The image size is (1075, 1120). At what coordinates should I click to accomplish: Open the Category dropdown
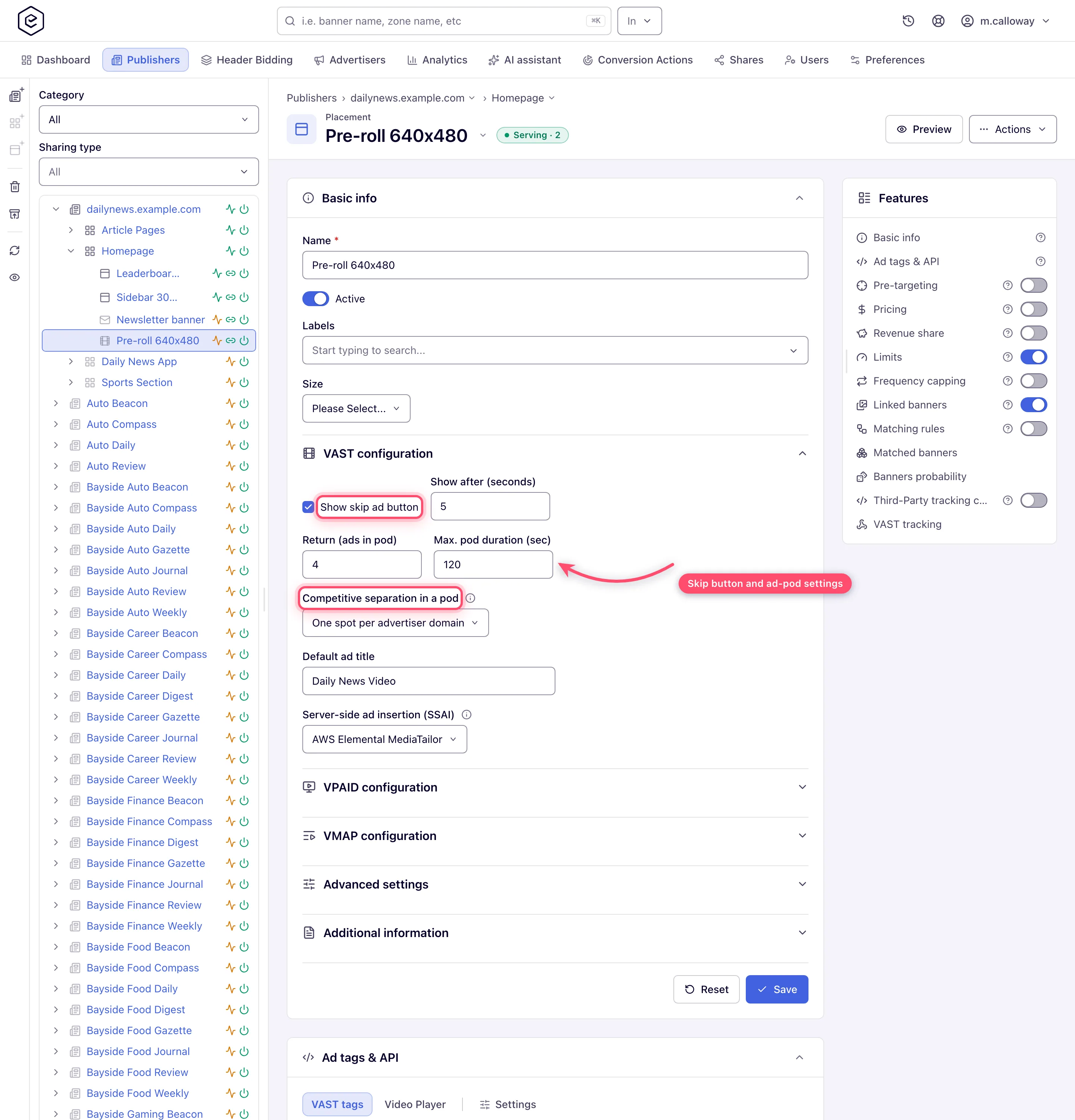point(149,119)
